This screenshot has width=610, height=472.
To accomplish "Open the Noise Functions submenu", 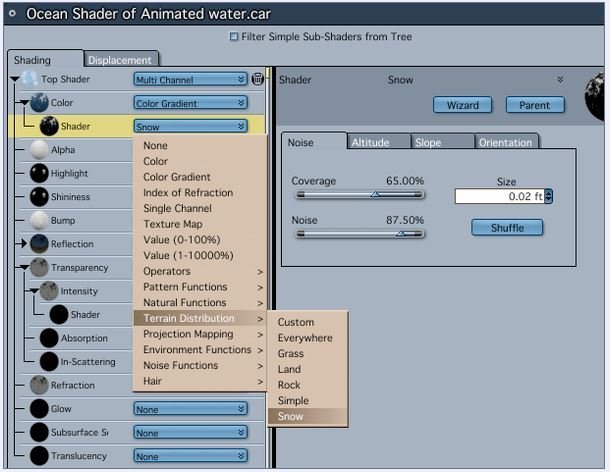I will [200, 365].
